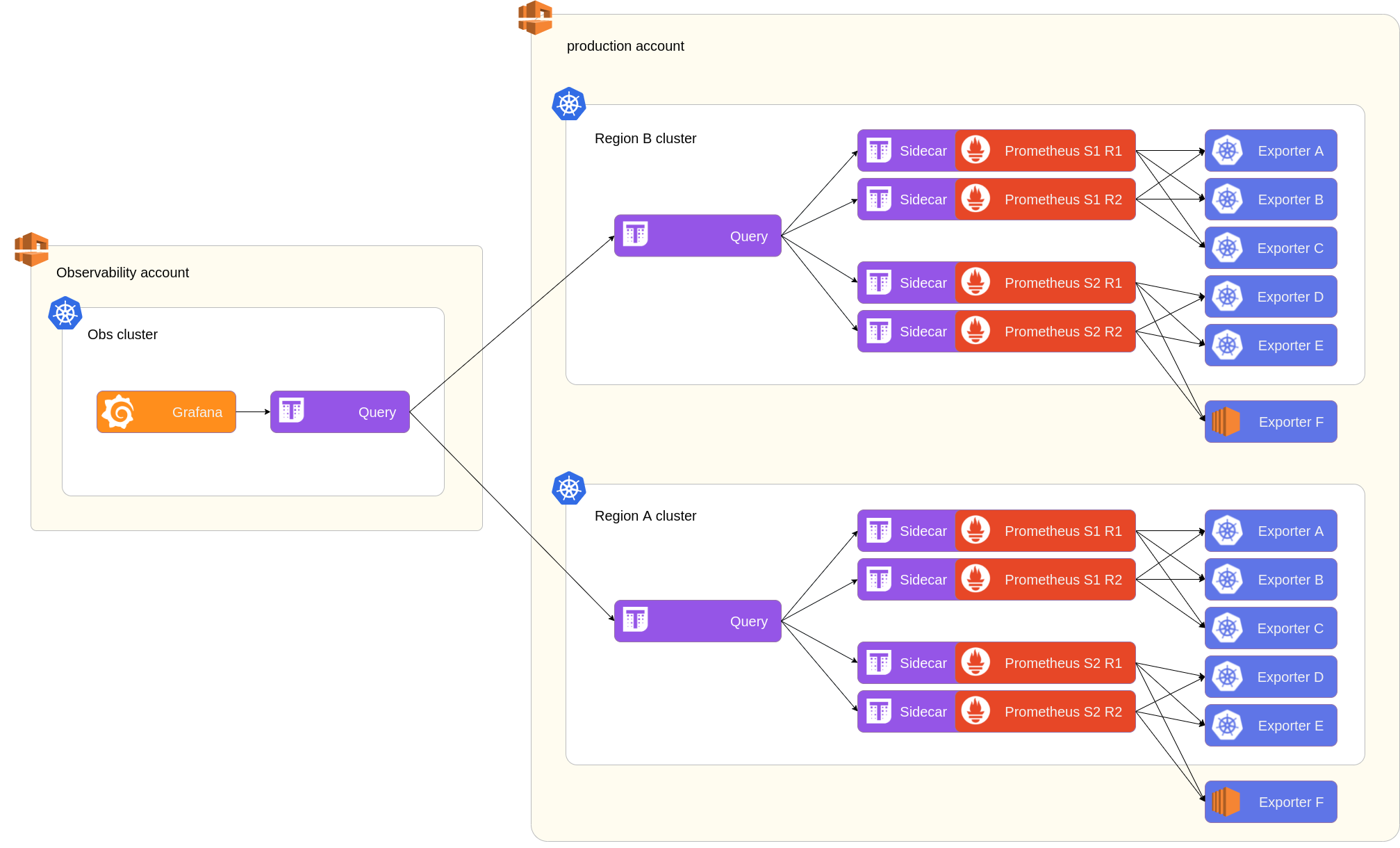Click the AWS icon above production account

pyautogui.click(x=535, y=18)
